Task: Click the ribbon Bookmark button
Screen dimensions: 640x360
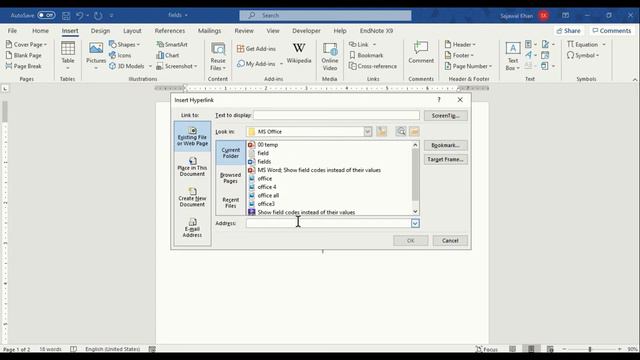Action: [366, 55]
